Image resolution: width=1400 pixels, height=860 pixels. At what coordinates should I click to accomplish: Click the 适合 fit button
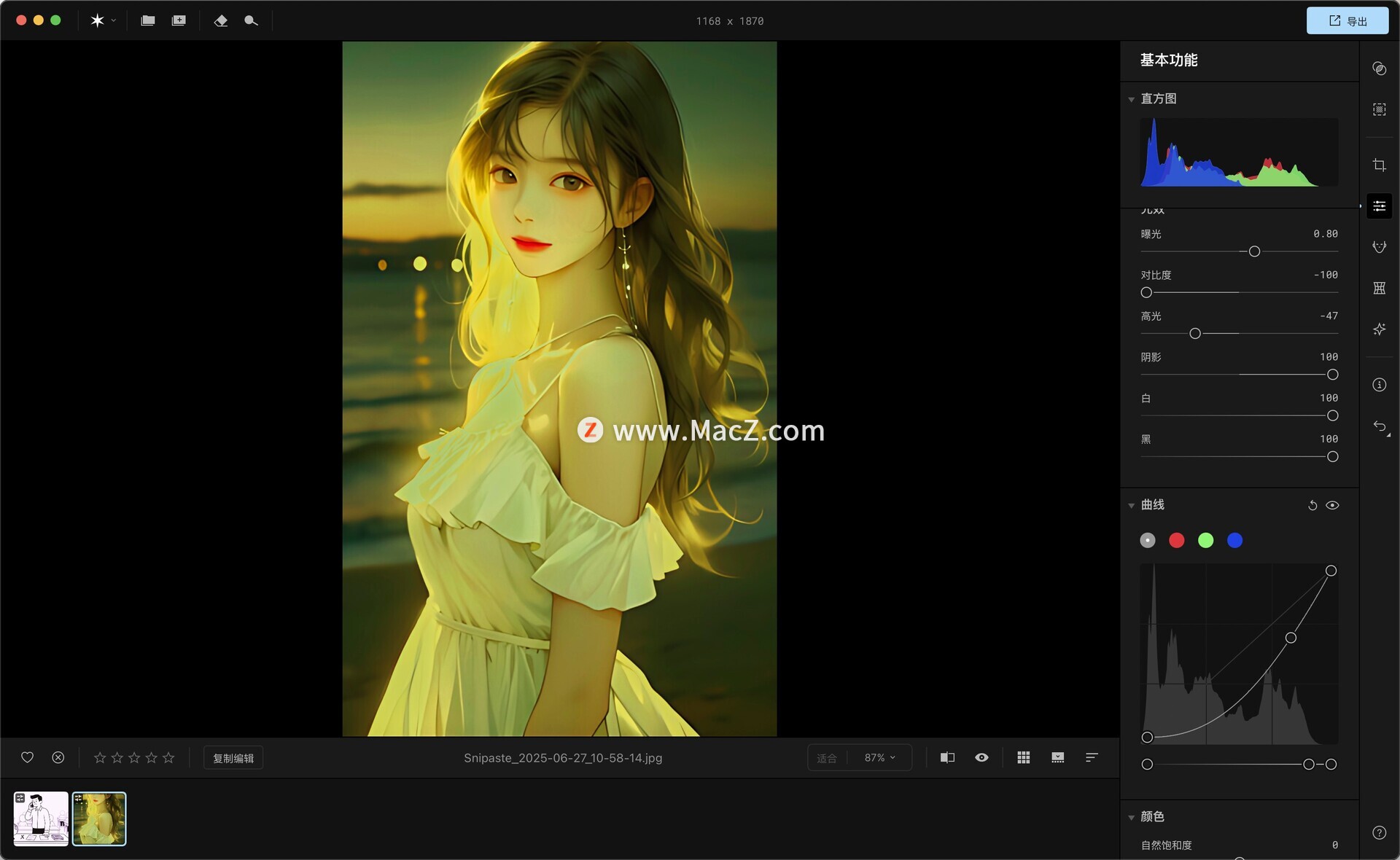click(827, 758)
